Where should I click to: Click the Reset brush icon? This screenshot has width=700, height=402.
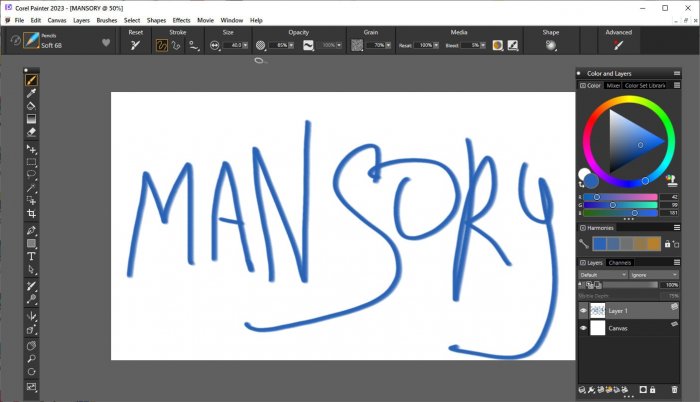[135, 45]
